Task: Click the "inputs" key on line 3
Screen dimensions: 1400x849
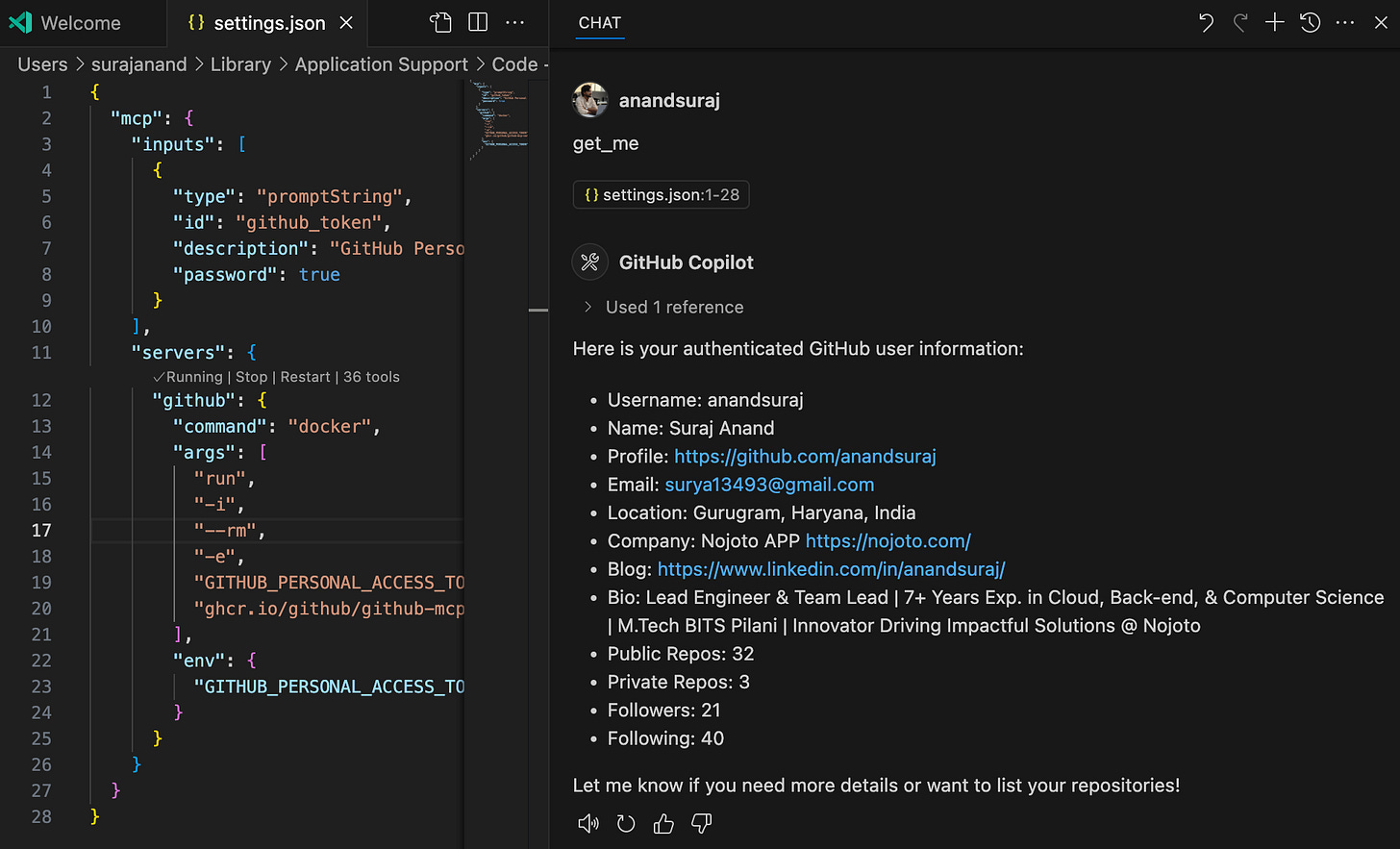Action: [x=173, y=144]
